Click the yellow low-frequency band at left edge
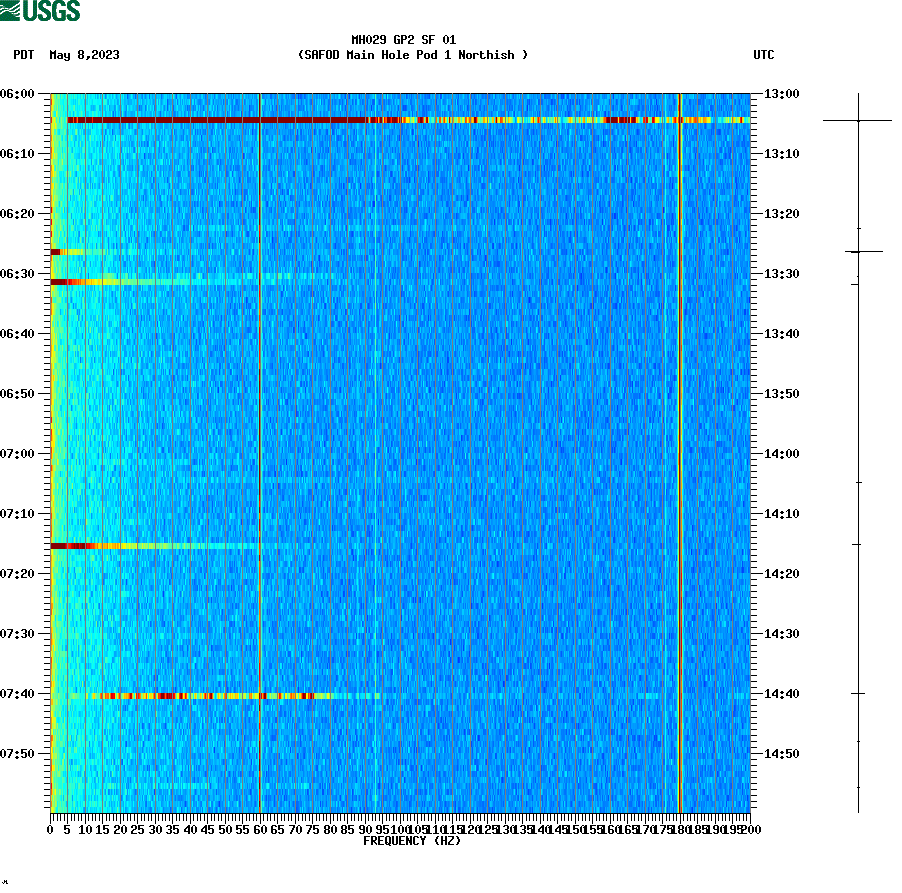The image size is (902, 893). click(x=55, y=450)
